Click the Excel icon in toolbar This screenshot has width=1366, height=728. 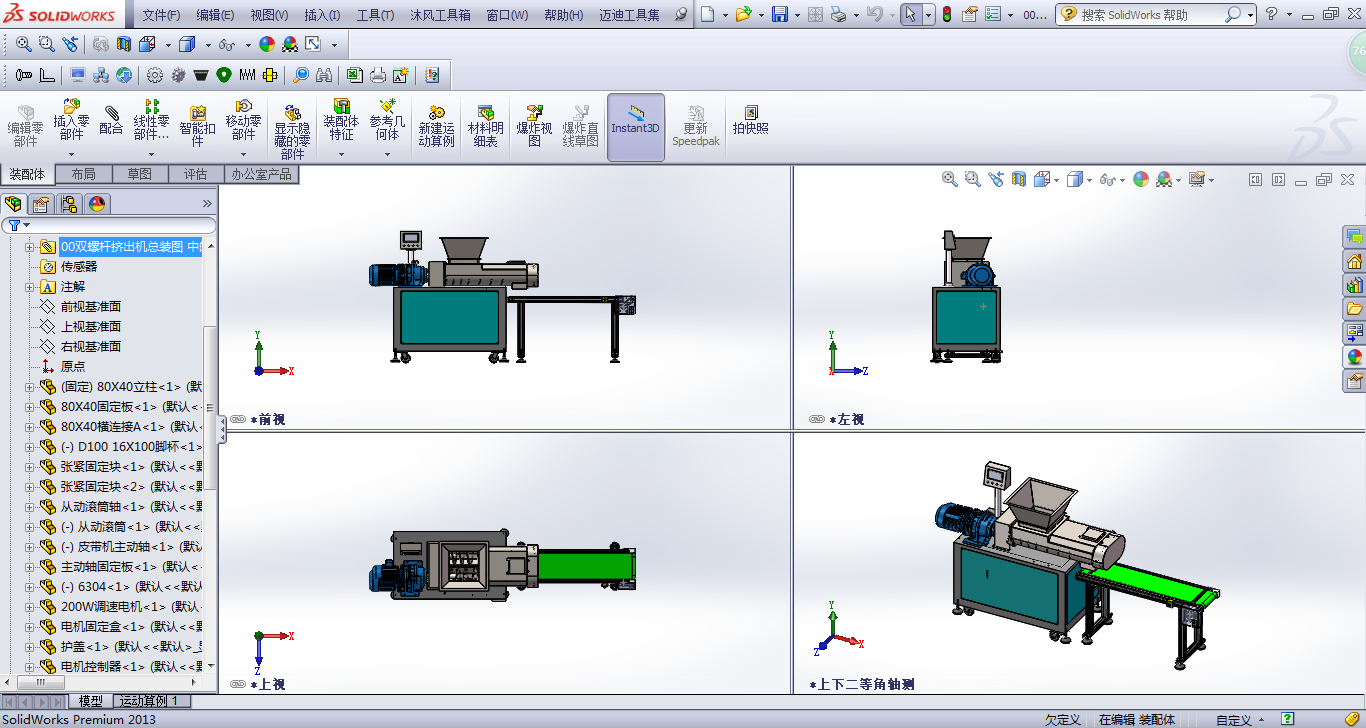click(354, 75)
